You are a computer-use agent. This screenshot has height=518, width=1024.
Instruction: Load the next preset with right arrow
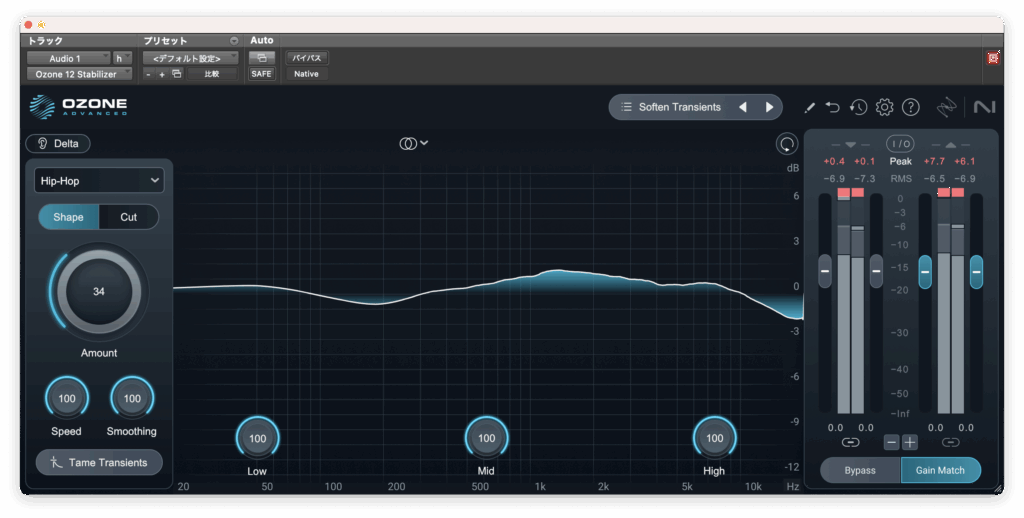coord(769,107)
